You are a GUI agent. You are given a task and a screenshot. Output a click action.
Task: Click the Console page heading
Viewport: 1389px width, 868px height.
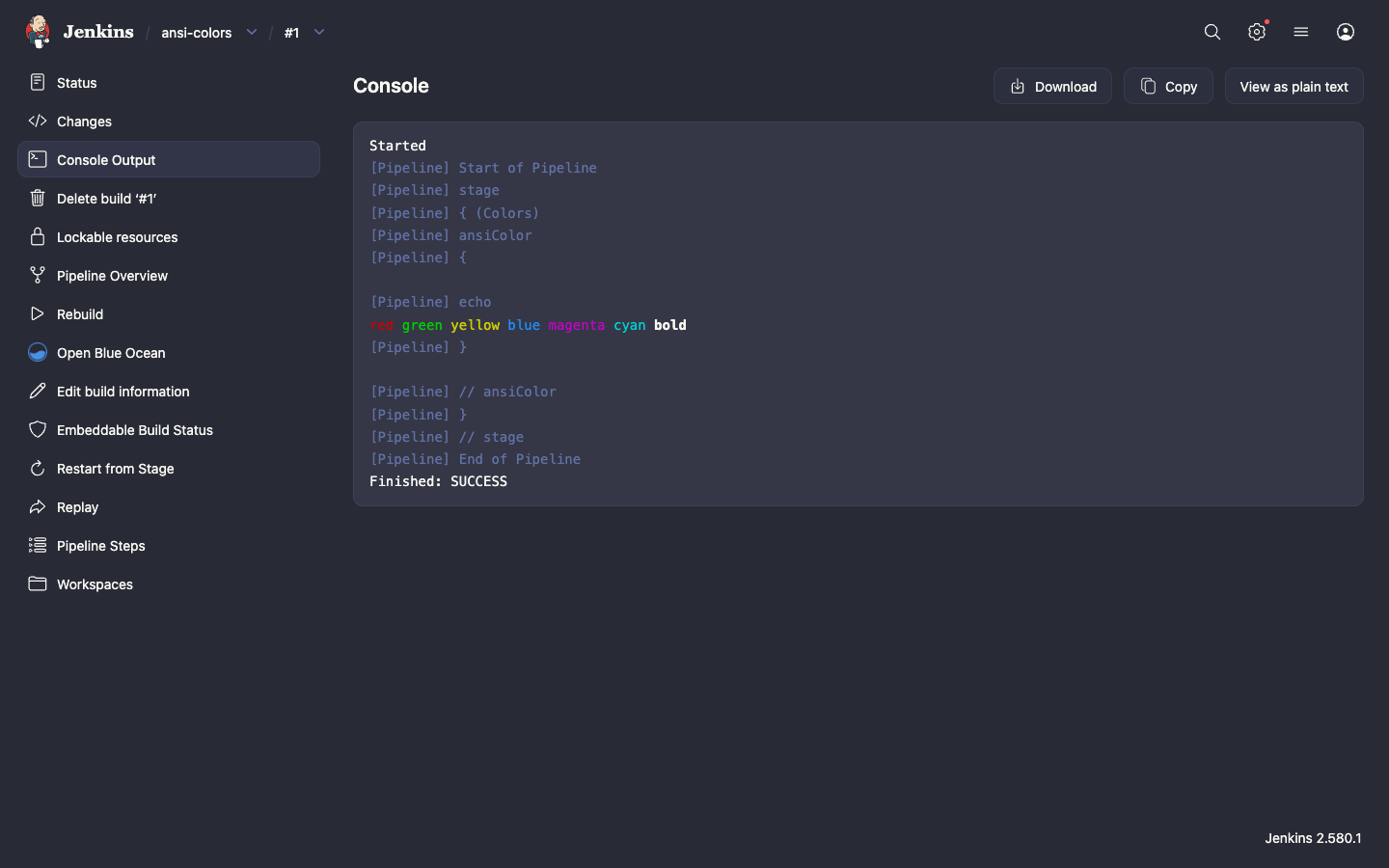[391, 86]
